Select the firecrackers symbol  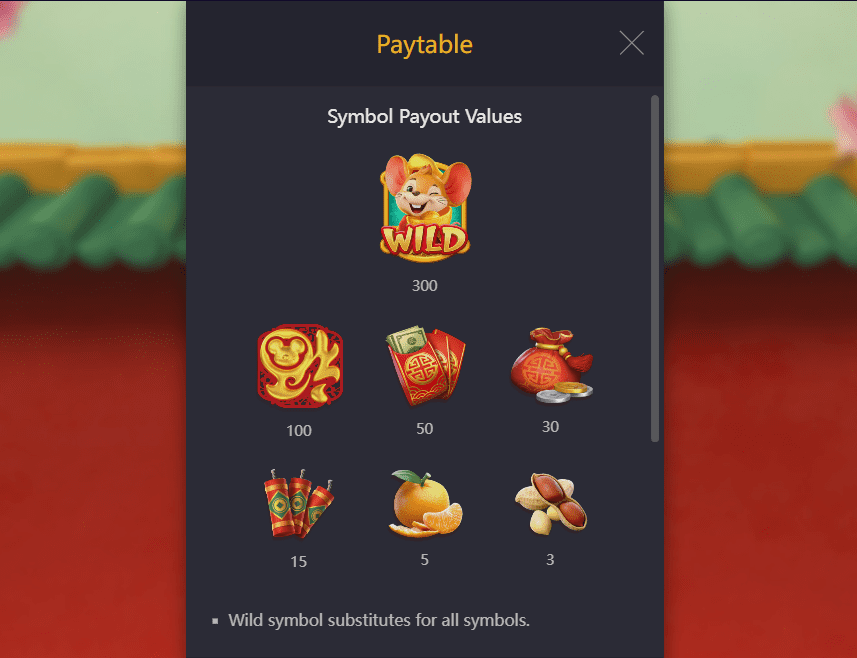tap(298, 504)
